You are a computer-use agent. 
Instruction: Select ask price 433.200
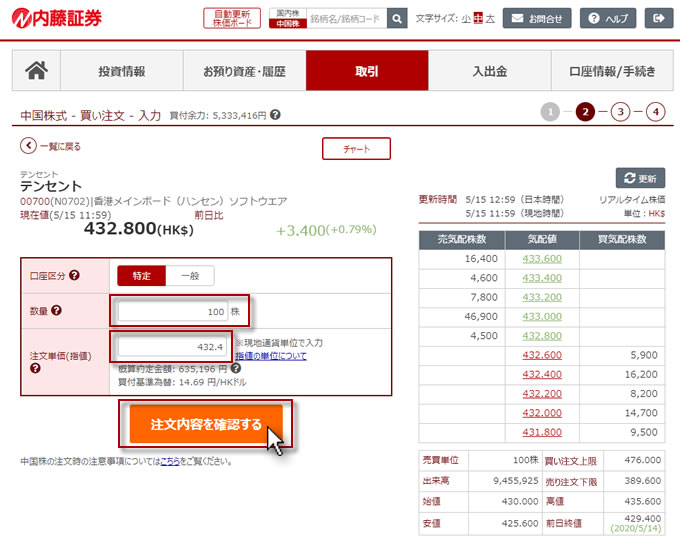tap(542, 297)
